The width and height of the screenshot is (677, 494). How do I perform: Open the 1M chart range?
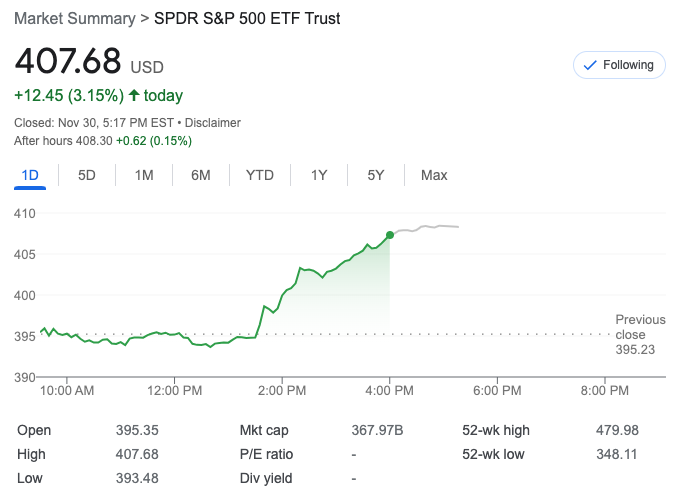[x=144, y=175]
